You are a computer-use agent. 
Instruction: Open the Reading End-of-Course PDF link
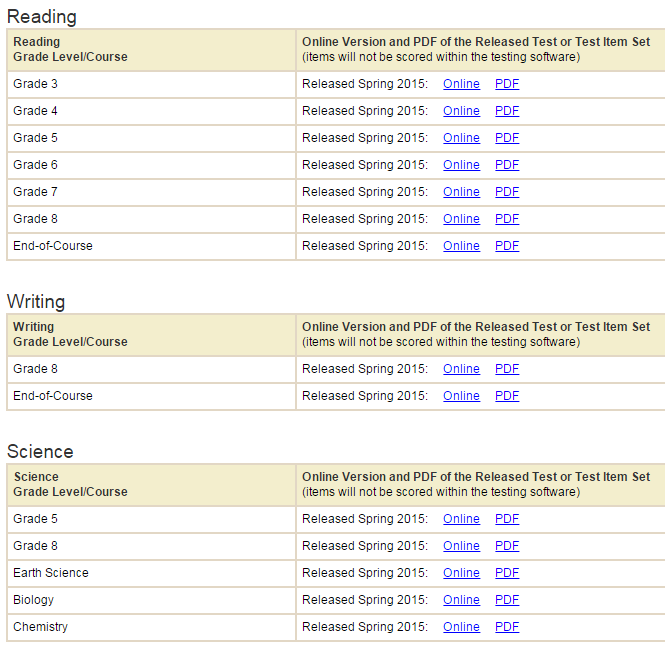[x=507, y=246]
